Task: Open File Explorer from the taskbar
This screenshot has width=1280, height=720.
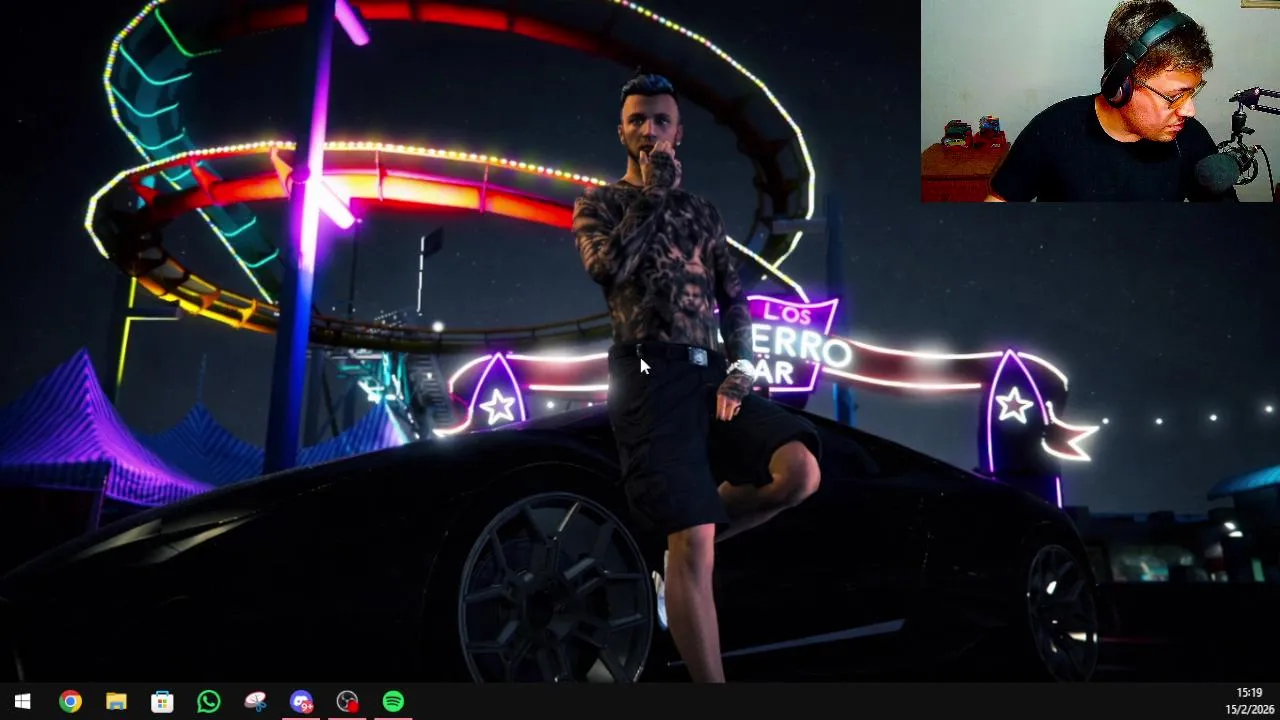Action: click(116, 702)
